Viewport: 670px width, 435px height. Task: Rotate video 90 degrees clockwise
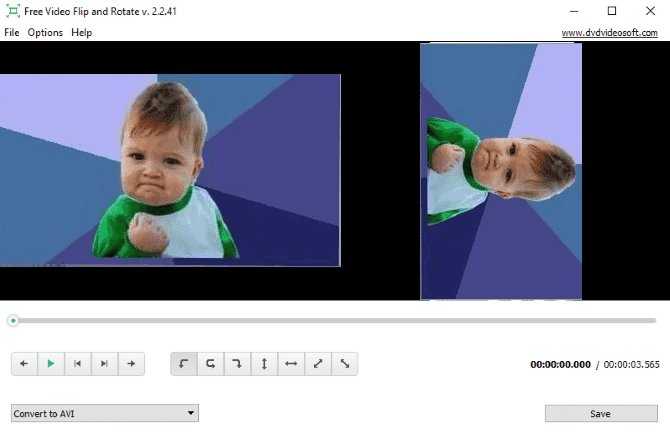237,364
